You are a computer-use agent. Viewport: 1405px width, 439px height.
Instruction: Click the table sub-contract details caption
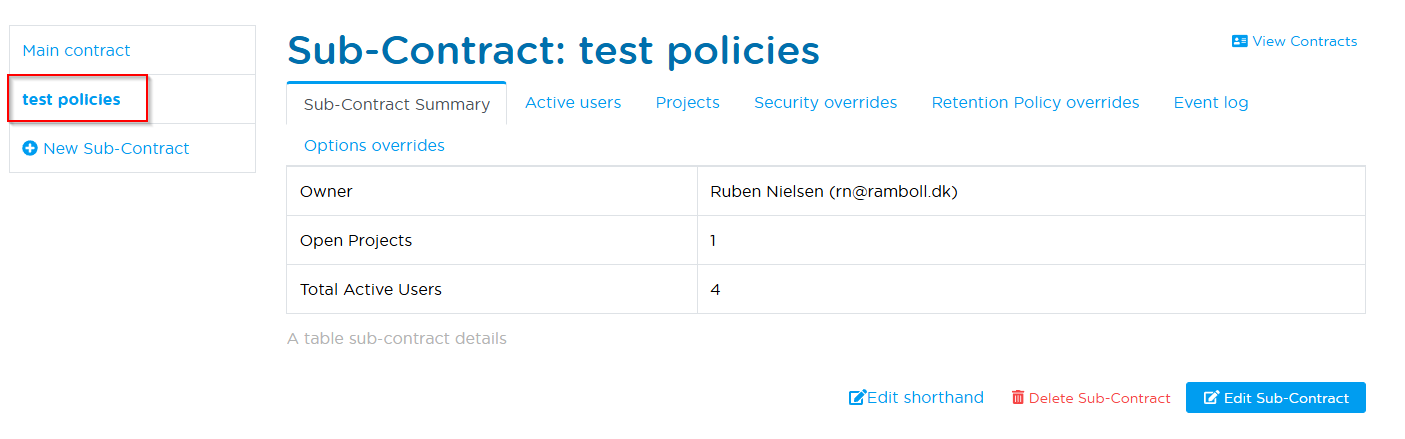tap(397, 338)
